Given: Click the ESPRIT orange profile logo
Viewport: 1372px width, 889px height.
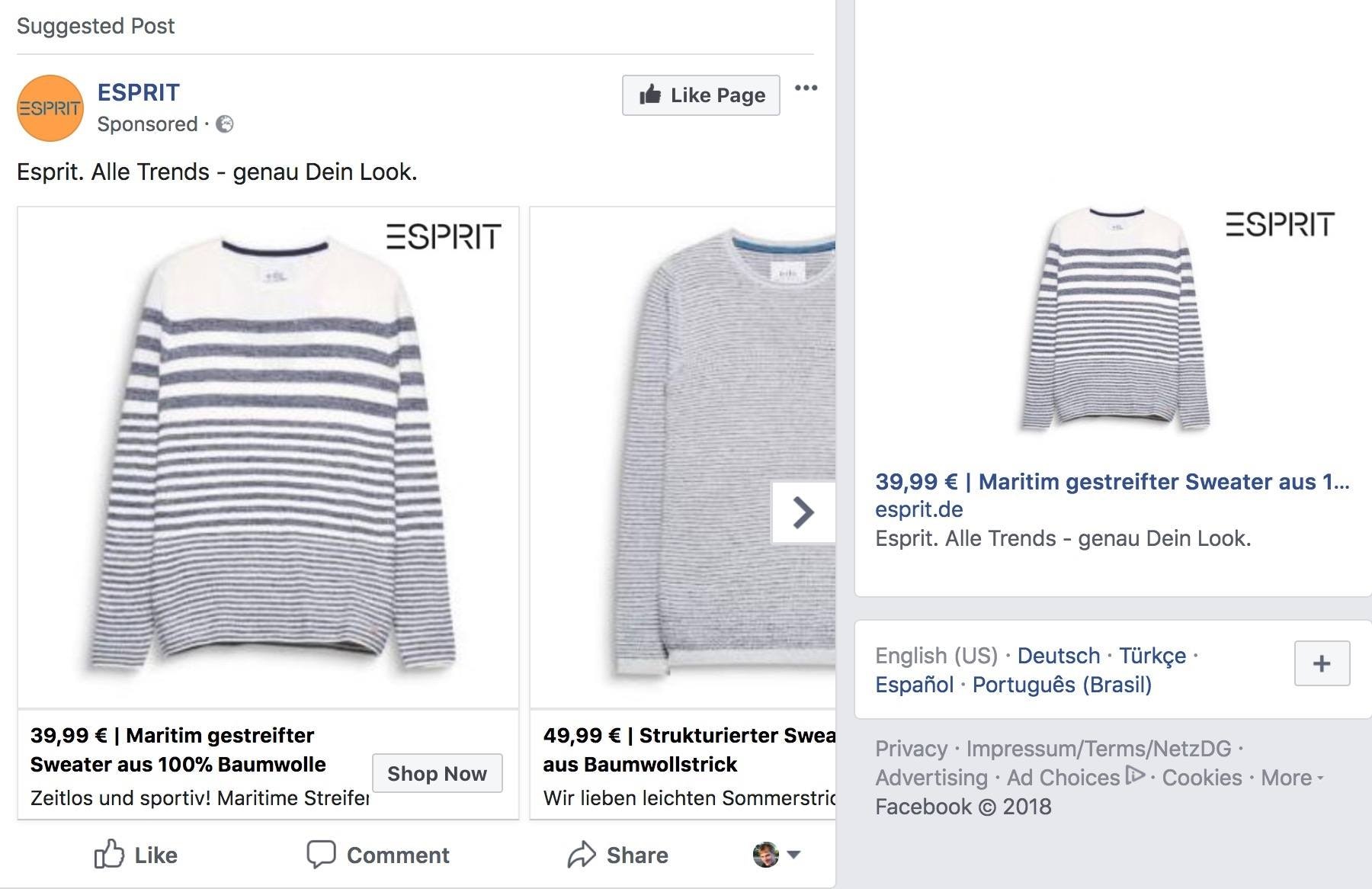Looking at the screenshot, I should (x=50, y=108).
